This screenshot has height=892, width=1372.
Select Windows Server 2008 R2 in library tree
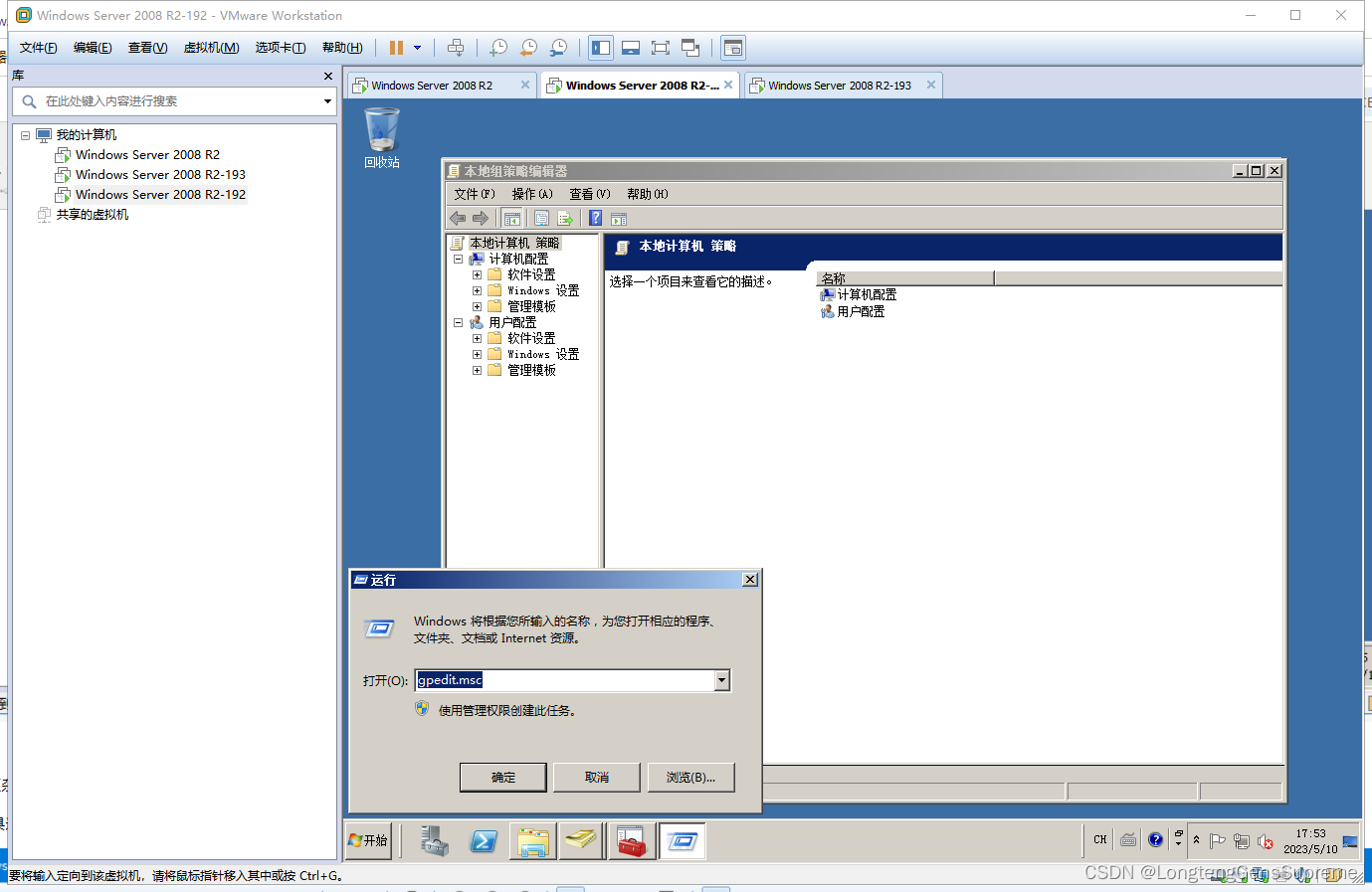(x=147, y=155)
